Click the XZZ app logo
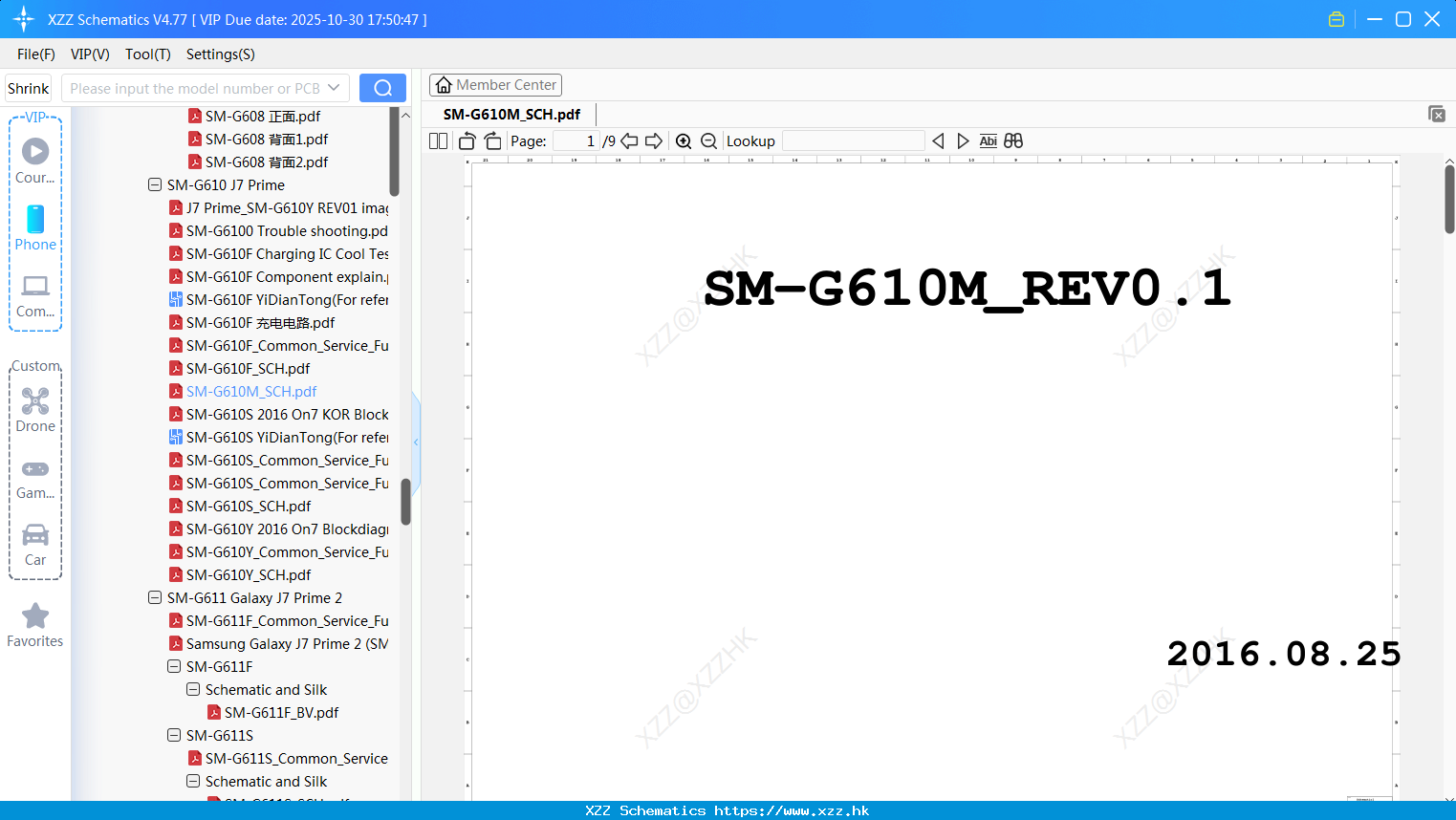Image resolution: width=1456 pixels, height=820 pixels. tap(24, 19)
